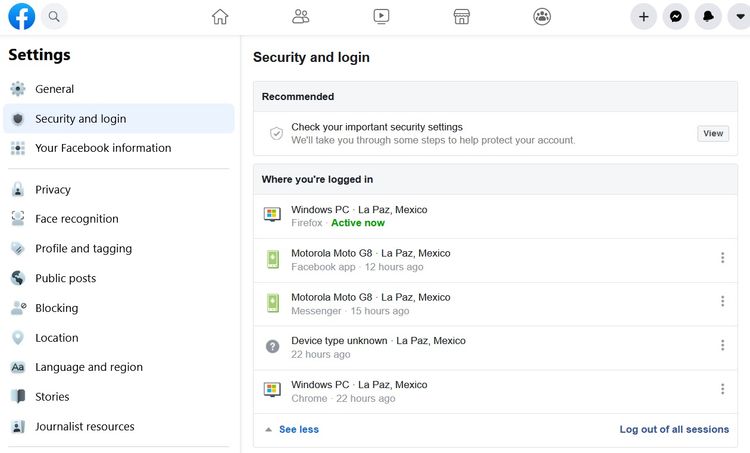Click the phone icon for Messenger session
Screen dimensions: 750x453
(273, 303)
